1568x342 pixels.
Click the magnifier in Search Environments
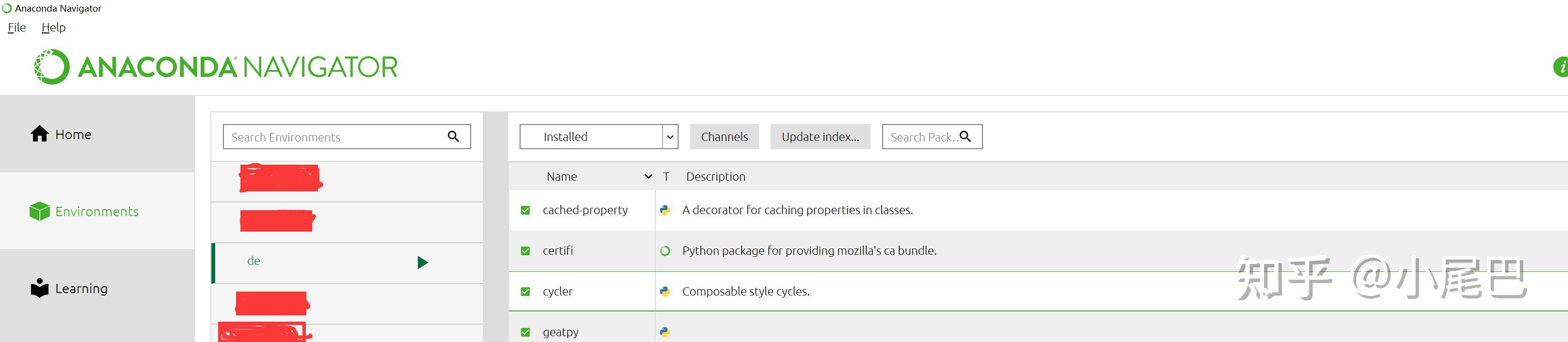pyautogui.click(x=454, y=136)
